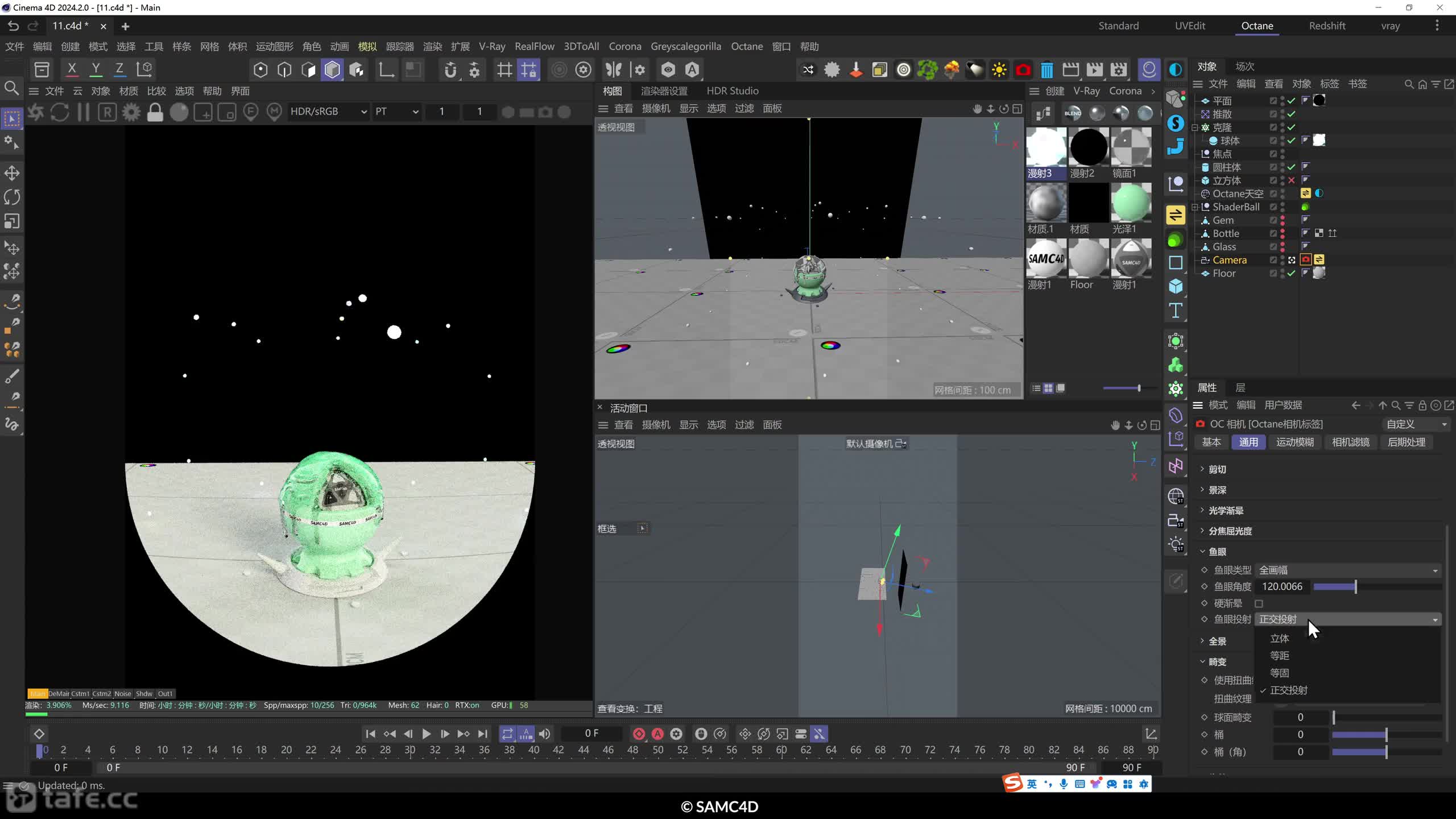Open the PT kernel dropdown
1456x819 pixels.
pos(396,111)
